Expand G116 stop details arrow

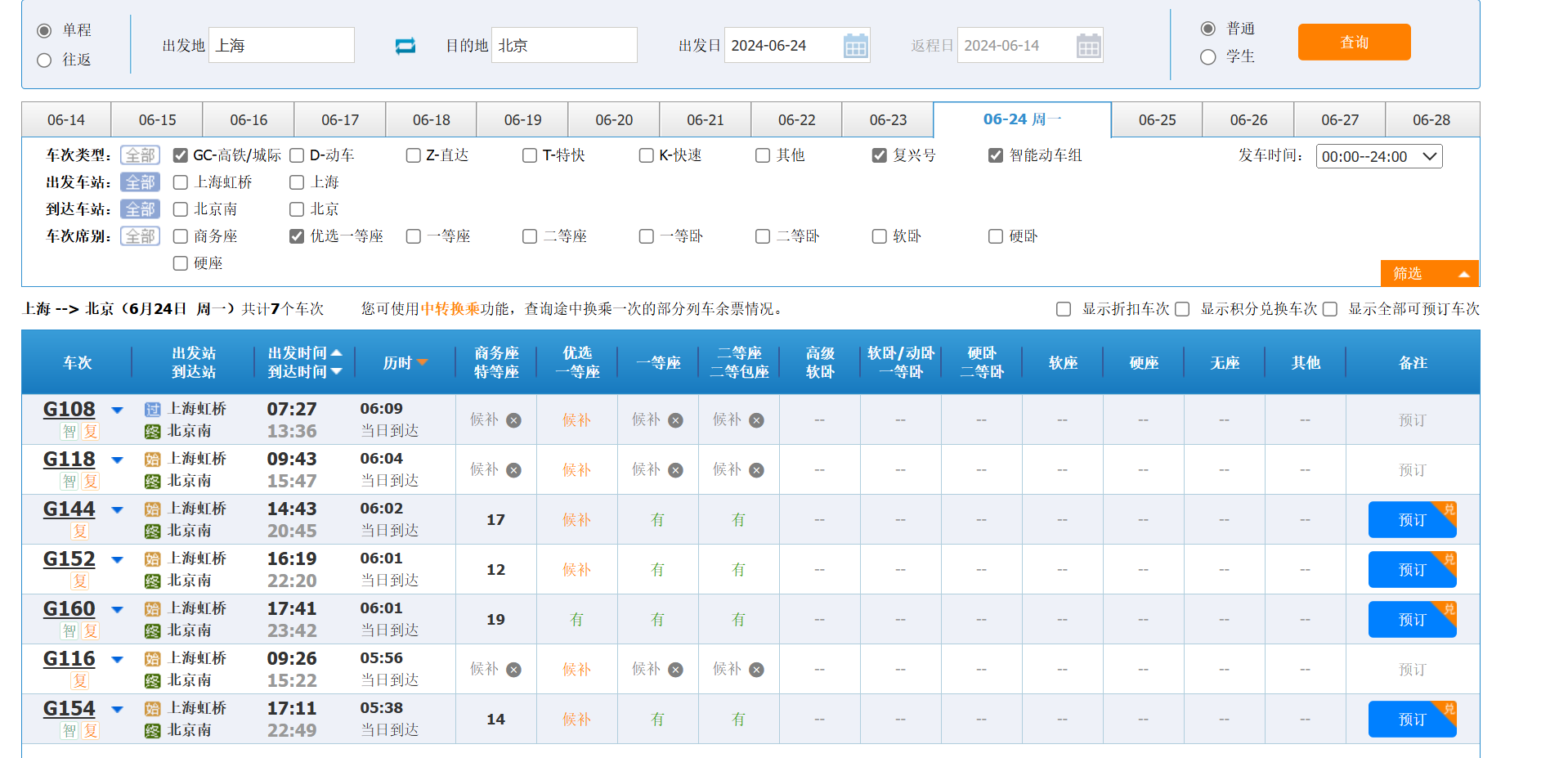click(x=117, y=660)
